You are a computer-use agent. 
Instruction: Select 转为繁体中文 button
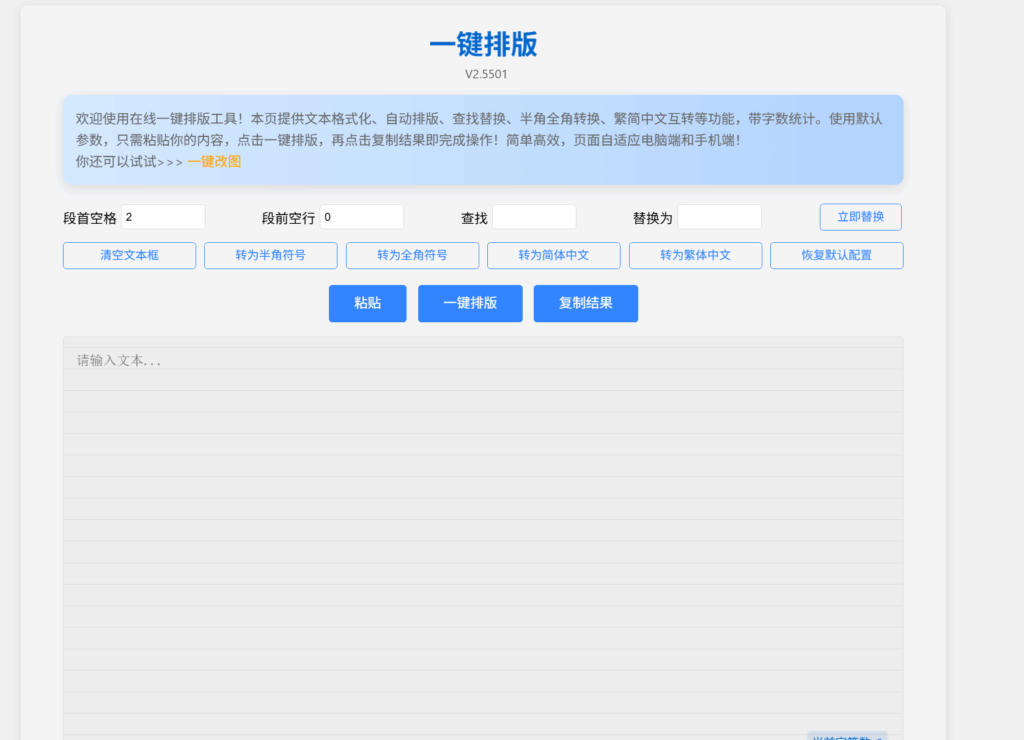[x=695, y=255]
